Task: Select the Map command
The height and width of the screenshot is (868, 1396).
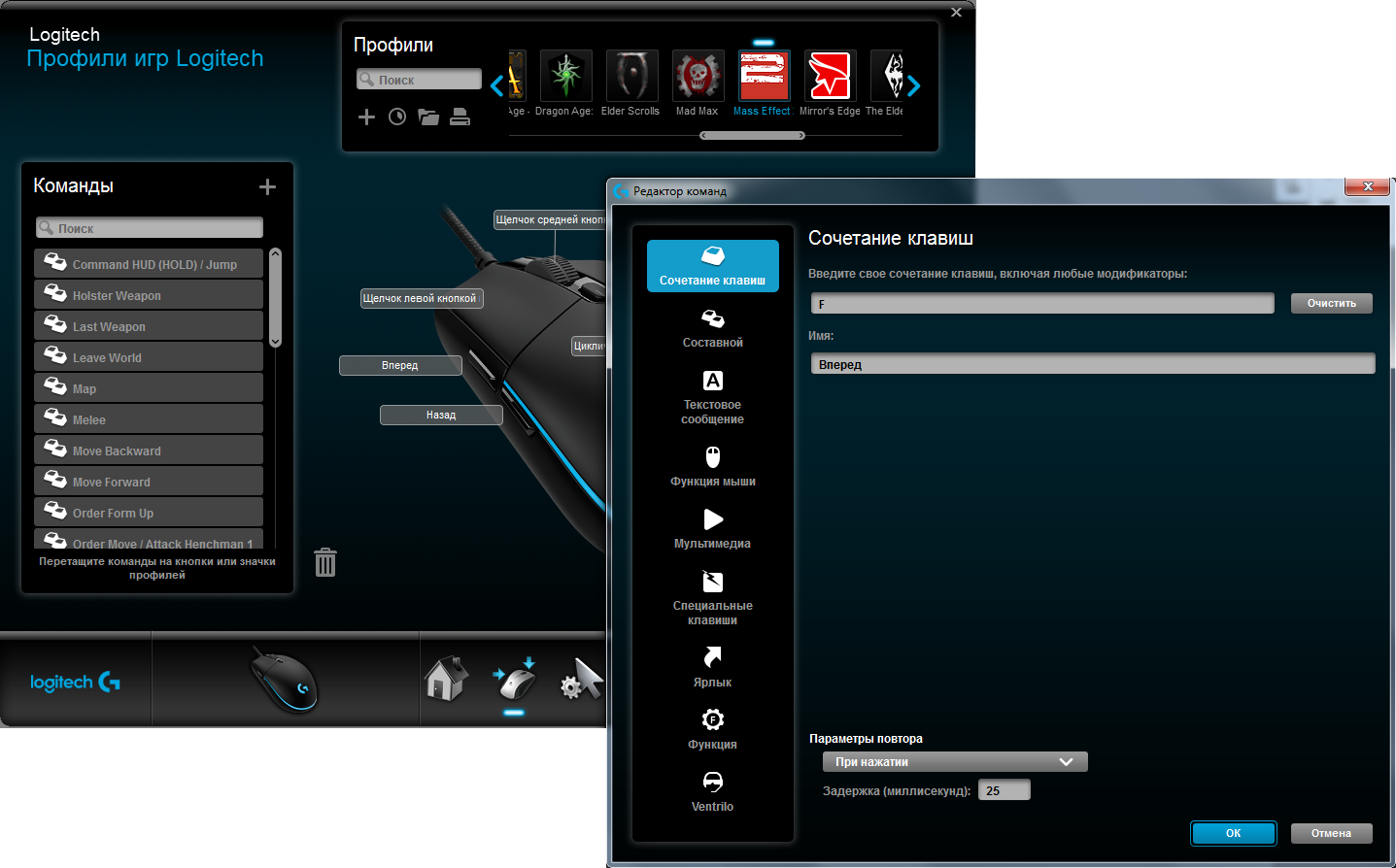Action: pos(149,388)
